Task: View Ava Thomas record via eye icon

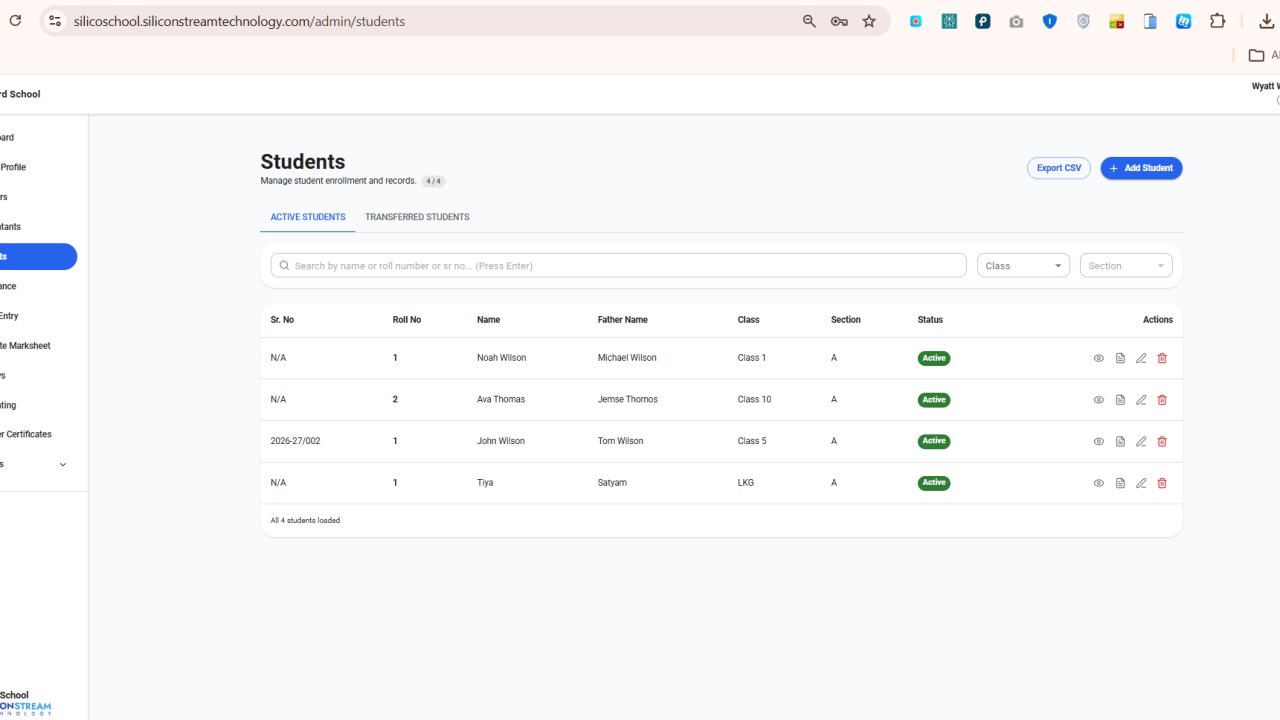Action: 1098,400
